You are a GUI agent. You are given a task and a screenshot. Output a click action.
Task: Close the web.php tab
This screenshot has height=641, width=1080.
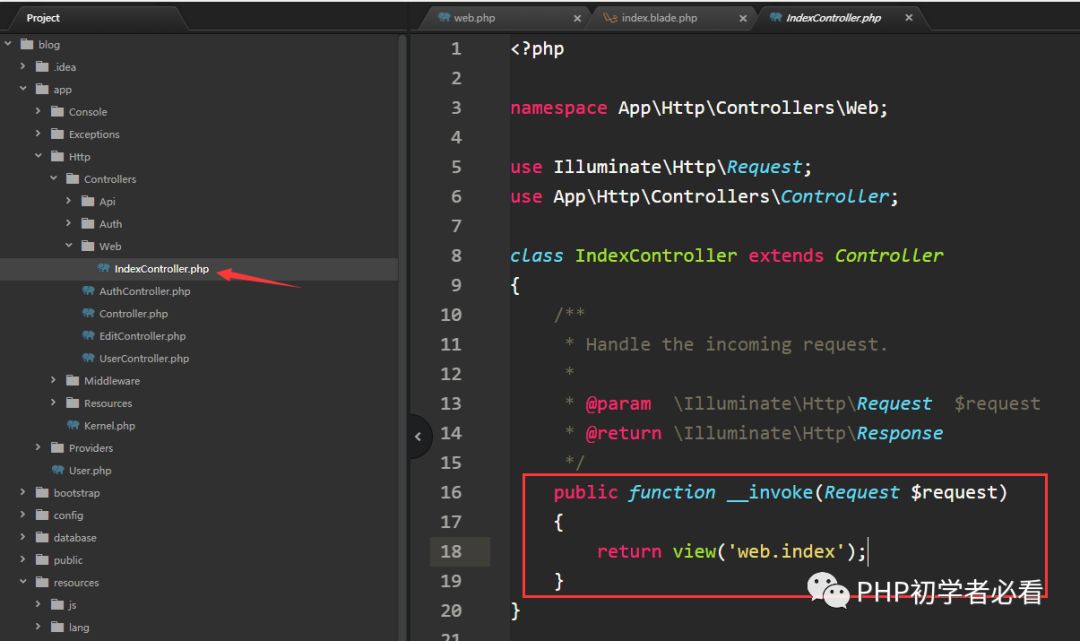pyautogui.click(x=577, y=19)
